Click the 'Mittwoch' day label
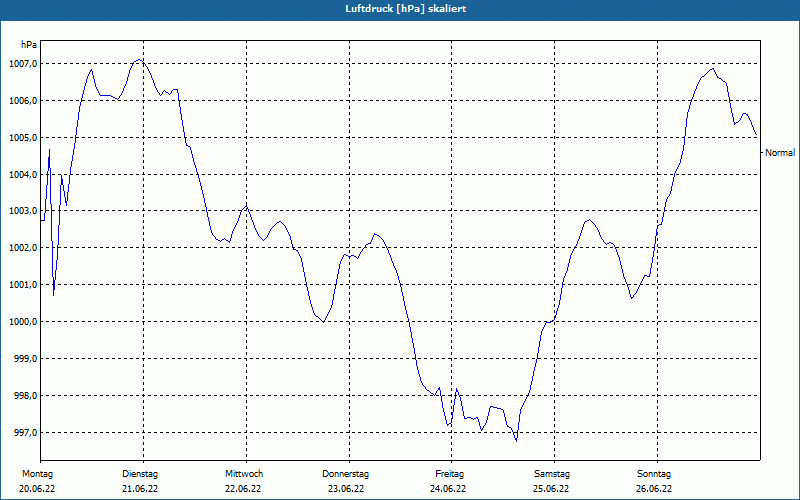Screen dimensions: 800x500 pos(244,474)
